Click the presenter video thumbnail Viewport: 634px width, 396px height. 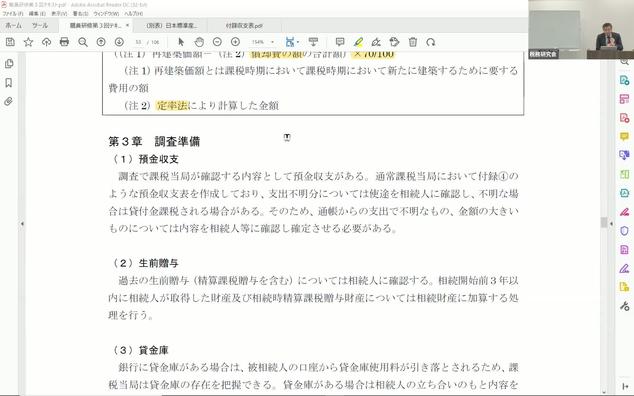click(x=581, y=30)
